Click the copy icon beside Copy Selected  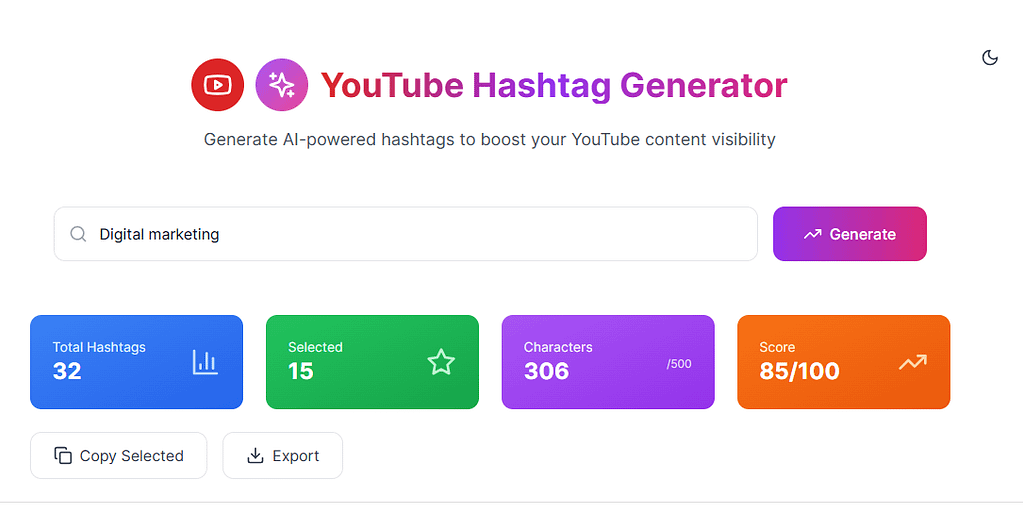63,456
